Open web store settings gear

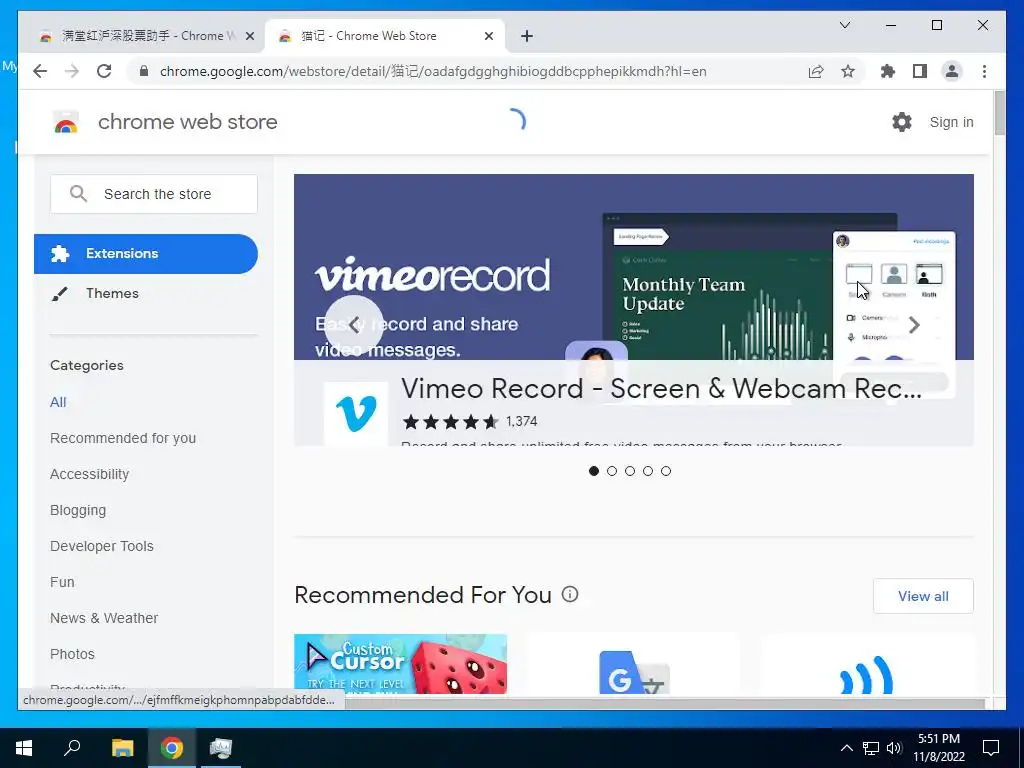902,121
